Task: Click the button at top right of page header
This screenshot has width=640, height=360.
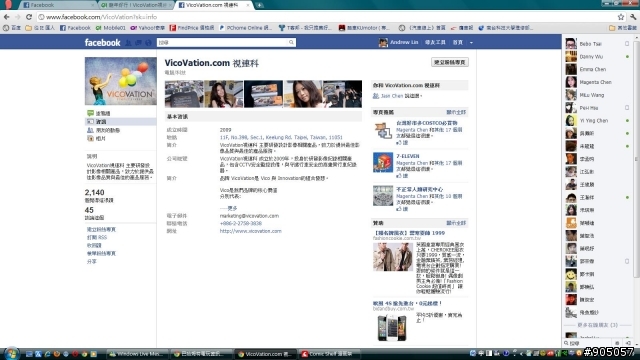Action: [450, 62]
